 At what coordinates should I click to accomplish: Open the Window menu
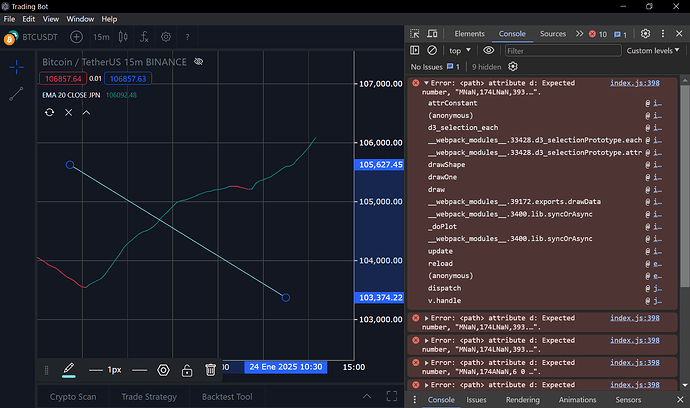coord(80,19)
